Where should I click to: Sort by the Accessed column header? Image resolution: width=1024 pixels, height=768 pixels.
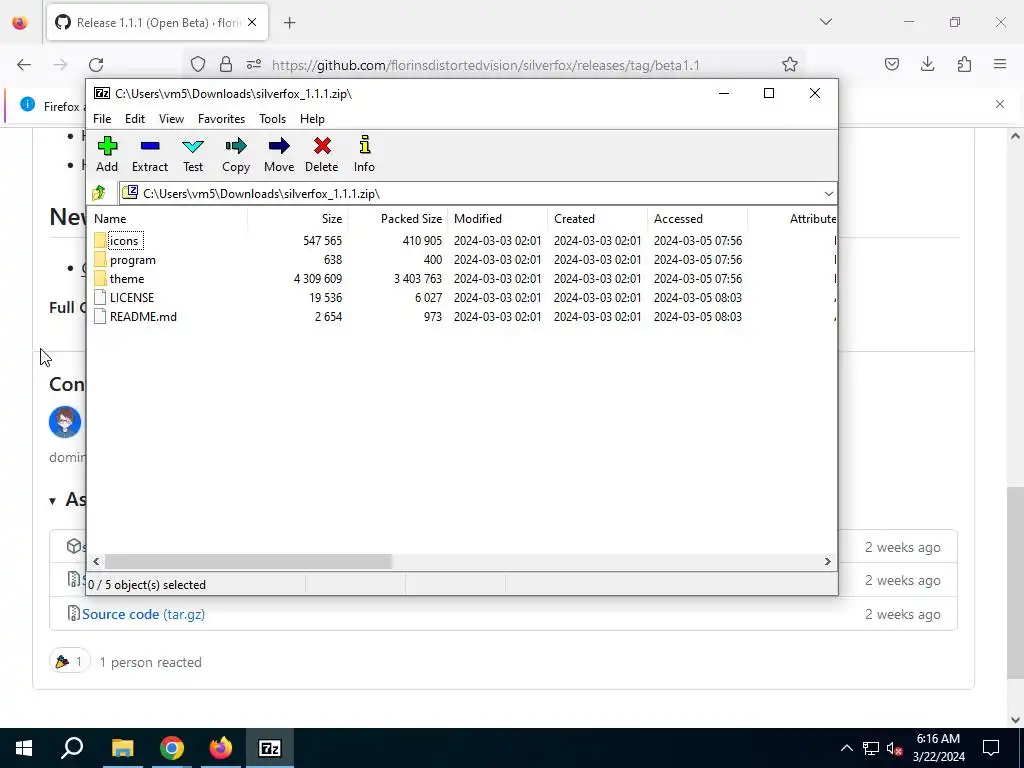click(x=697, y=219)
